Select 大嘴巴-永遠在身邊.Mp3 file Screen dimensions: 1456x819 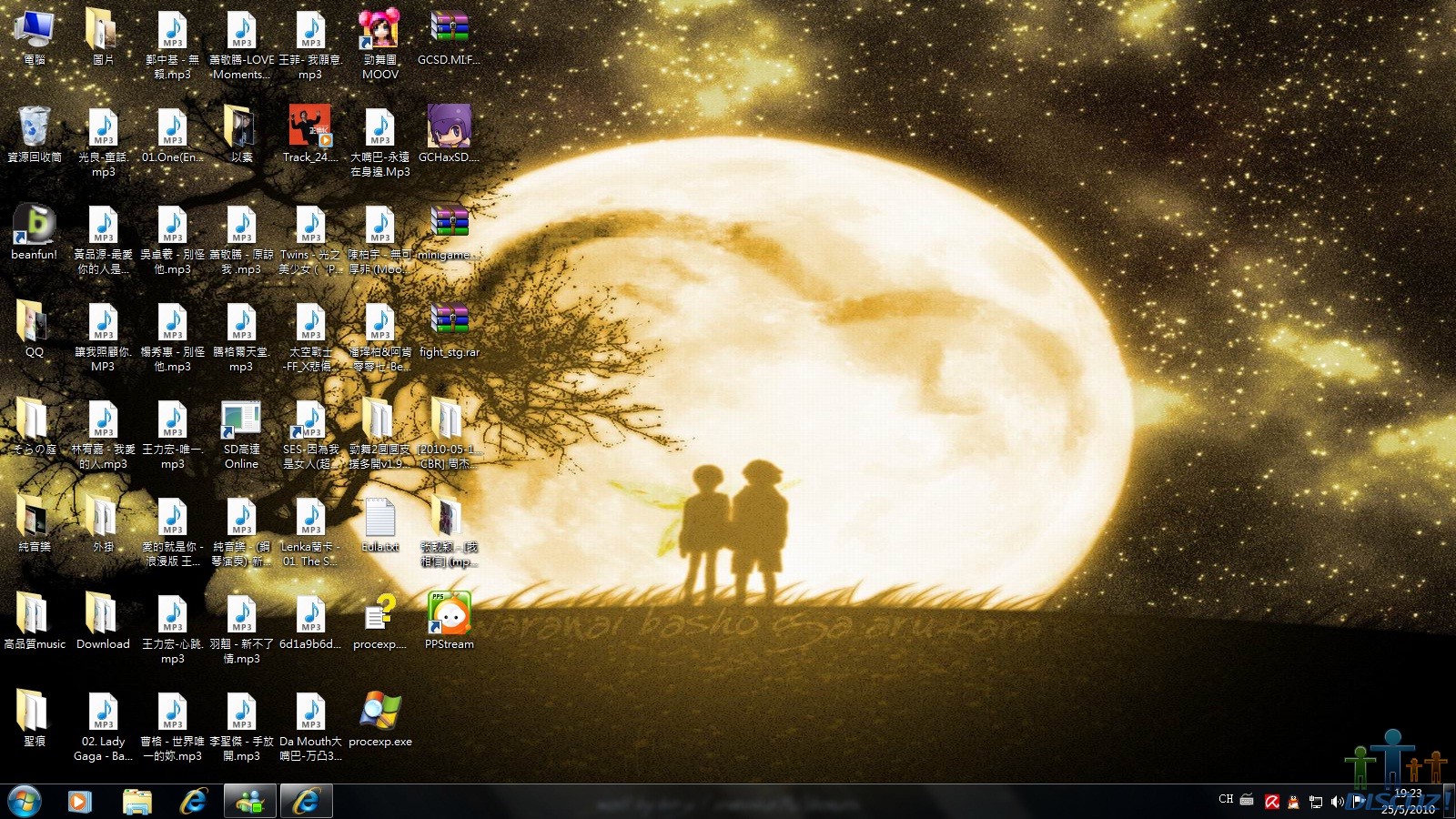coord(380,143)
